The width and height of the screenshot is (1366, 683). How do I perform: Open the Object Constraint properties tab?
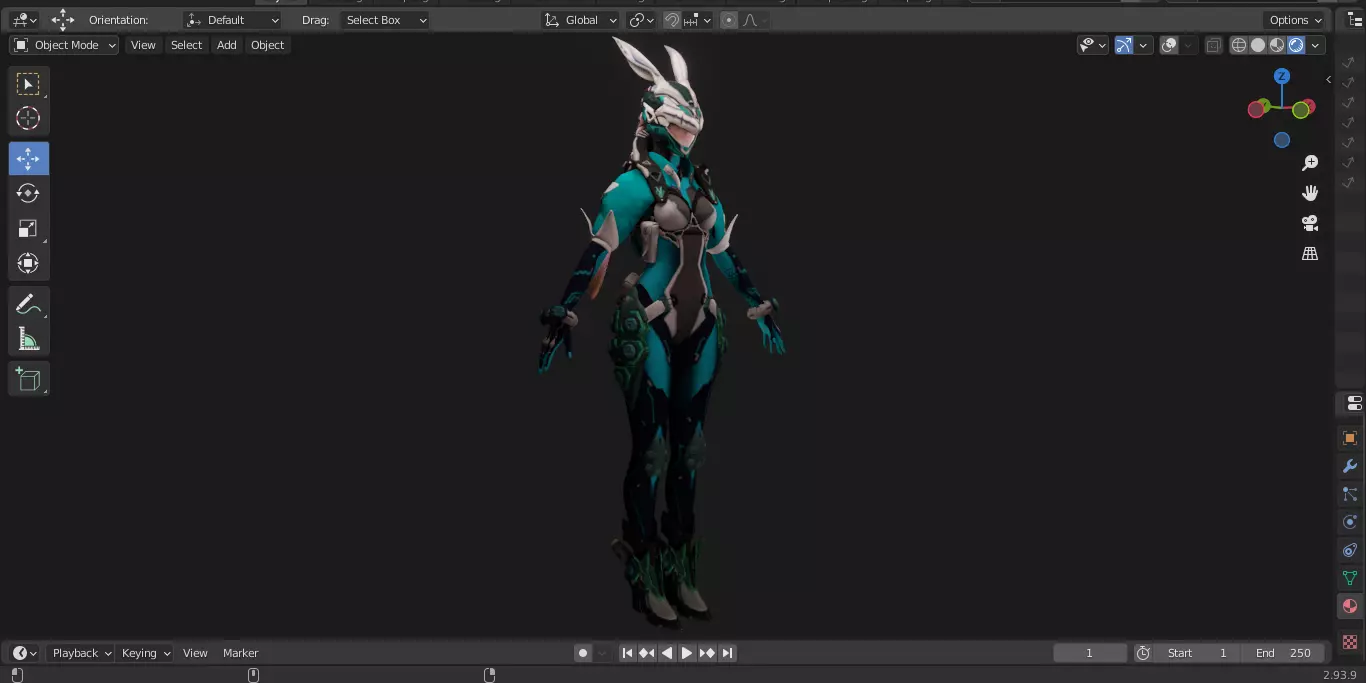(1350, 550)
